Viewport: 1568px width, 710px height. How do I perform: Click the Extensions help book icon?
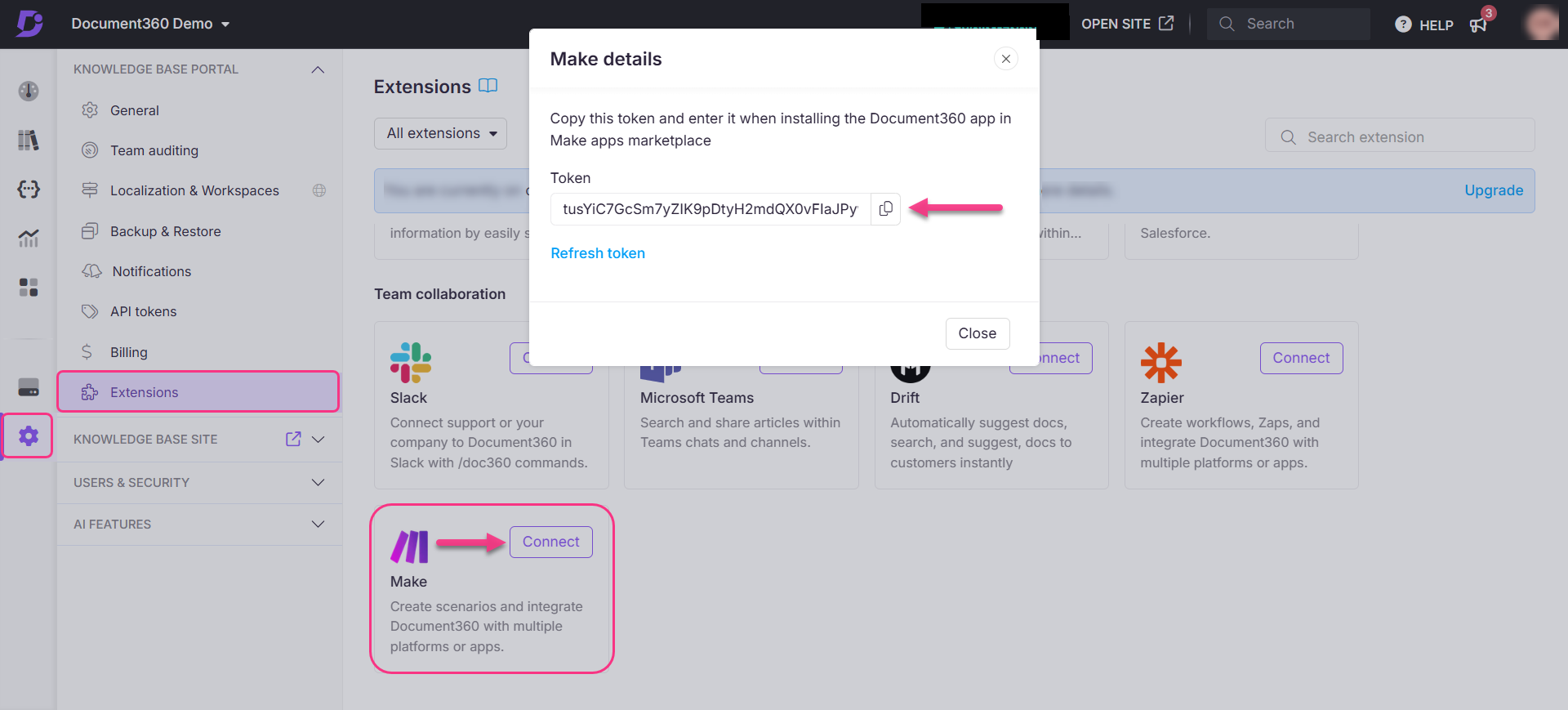click(488, 86)
